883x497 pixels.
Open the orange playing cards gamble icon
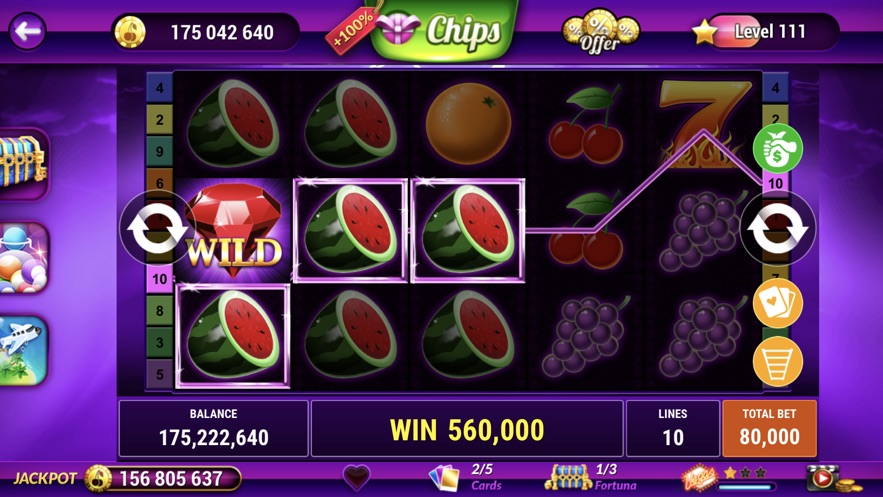(778, 303)
